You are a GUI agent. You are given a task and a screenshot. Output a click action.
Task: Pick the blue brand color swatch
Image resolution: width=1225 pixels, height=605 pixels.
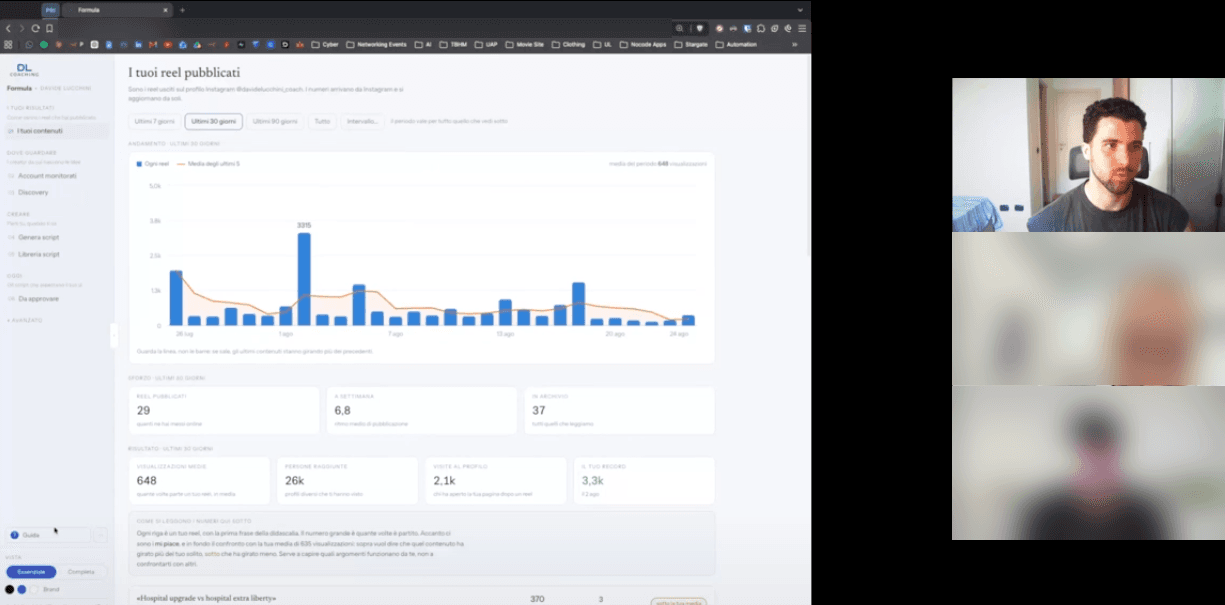point(22,589)
